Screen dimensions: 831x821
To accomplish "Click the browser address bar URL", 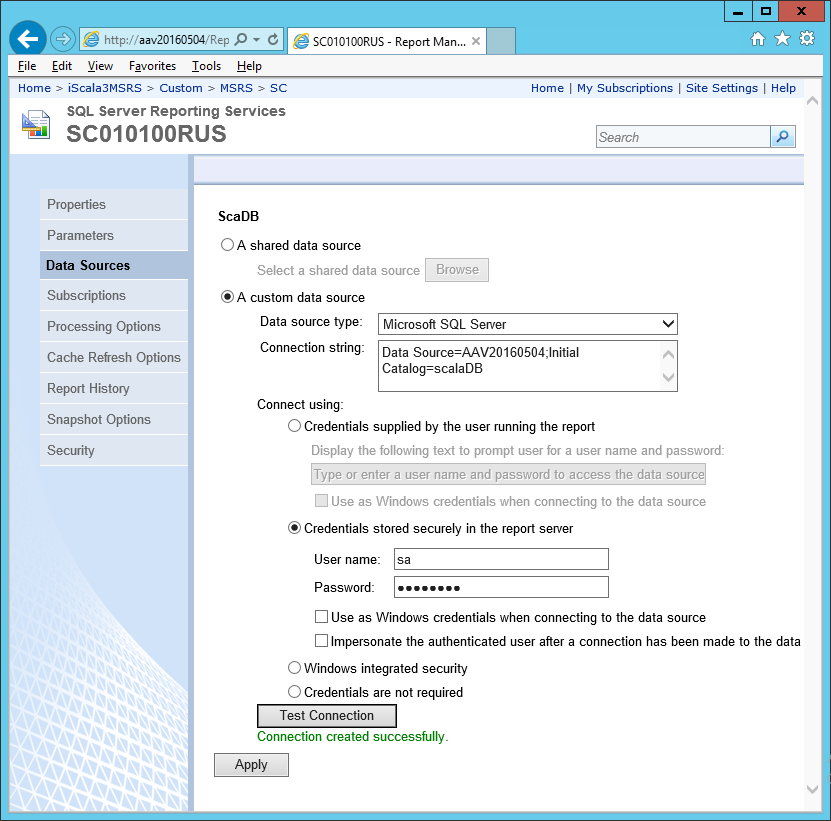I will (166, 40).
